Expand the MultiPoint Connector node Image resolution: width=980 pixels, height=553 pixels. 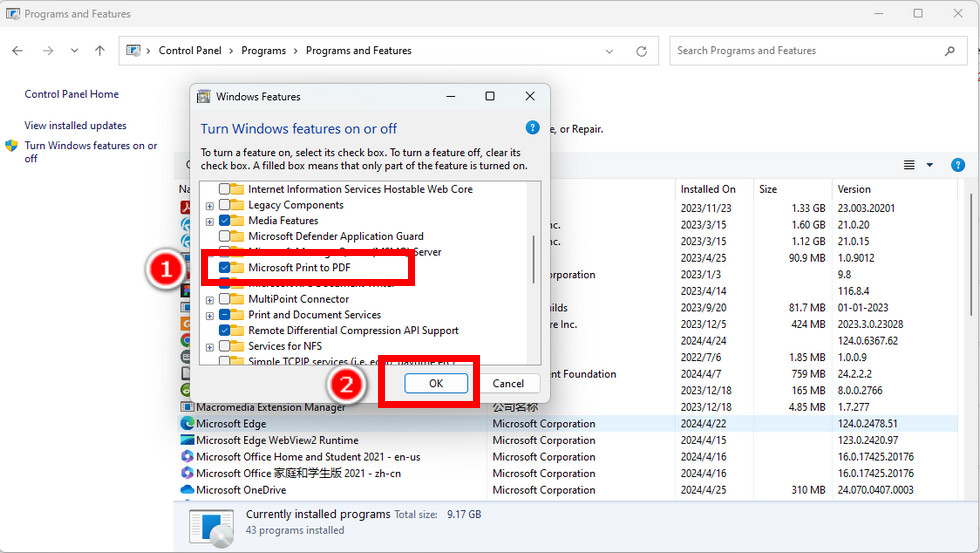(x=210, y=300)
